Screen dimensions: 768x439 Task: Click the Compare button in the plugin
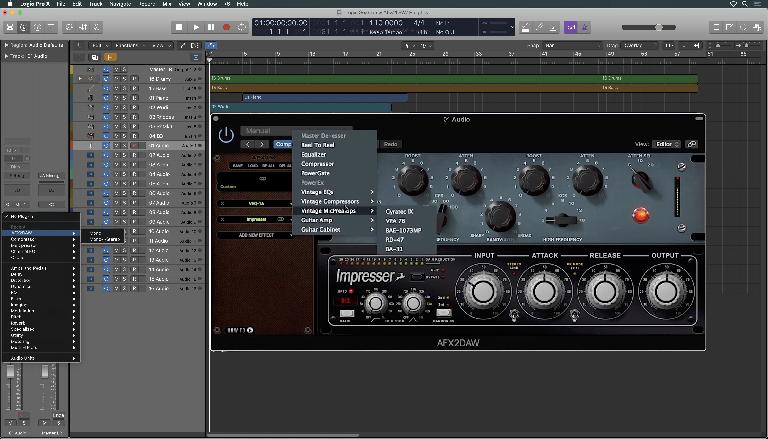point(283,144)
